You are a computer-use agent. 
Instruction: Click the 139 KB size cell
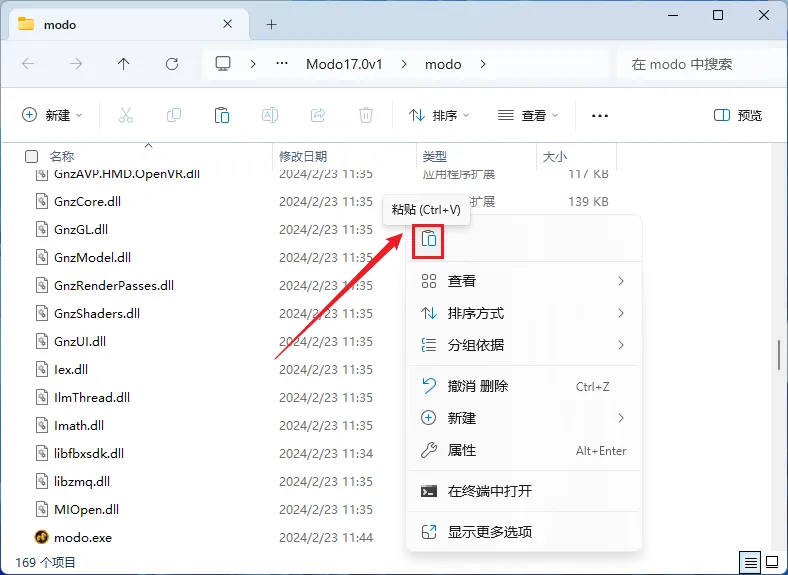pos(588,202)
